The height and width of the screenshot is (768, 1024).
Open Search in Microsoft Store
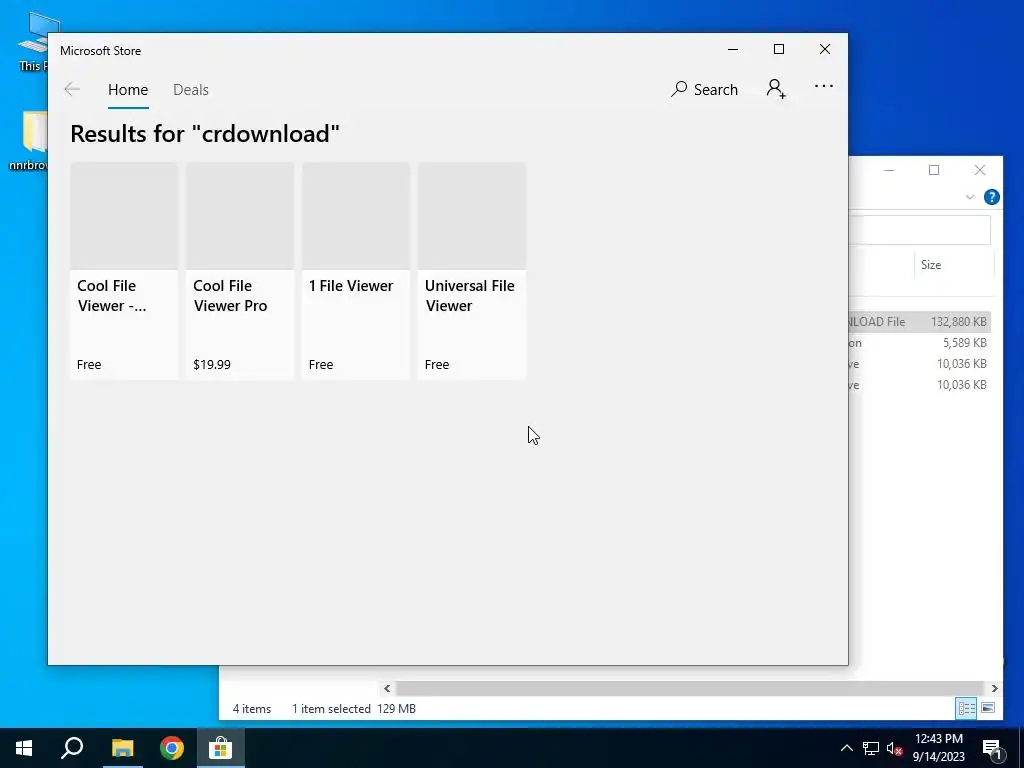tap(704, 89)
